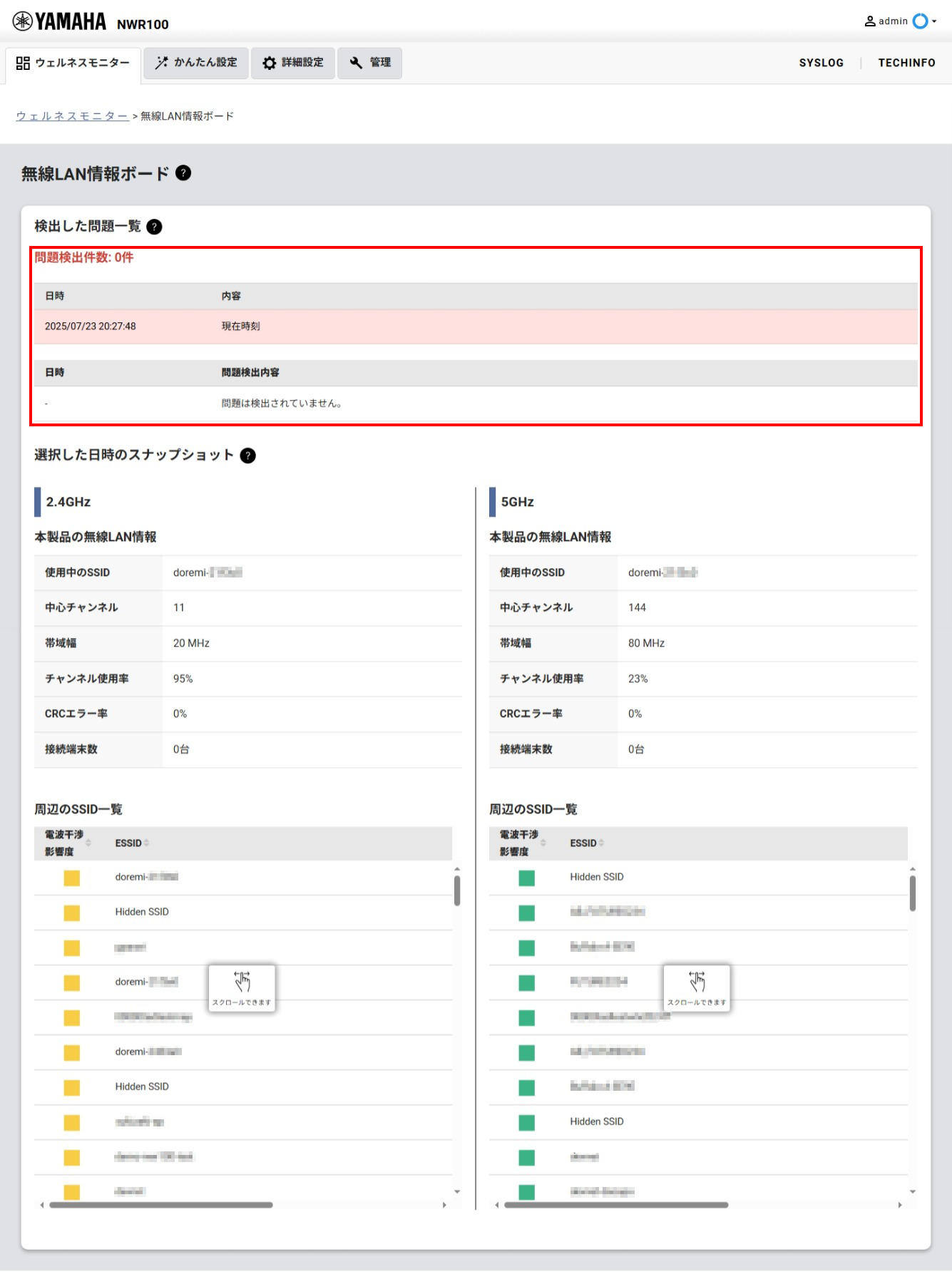
Task: Open the かんたん設定 tab
Action: click(x=196, y=63)
